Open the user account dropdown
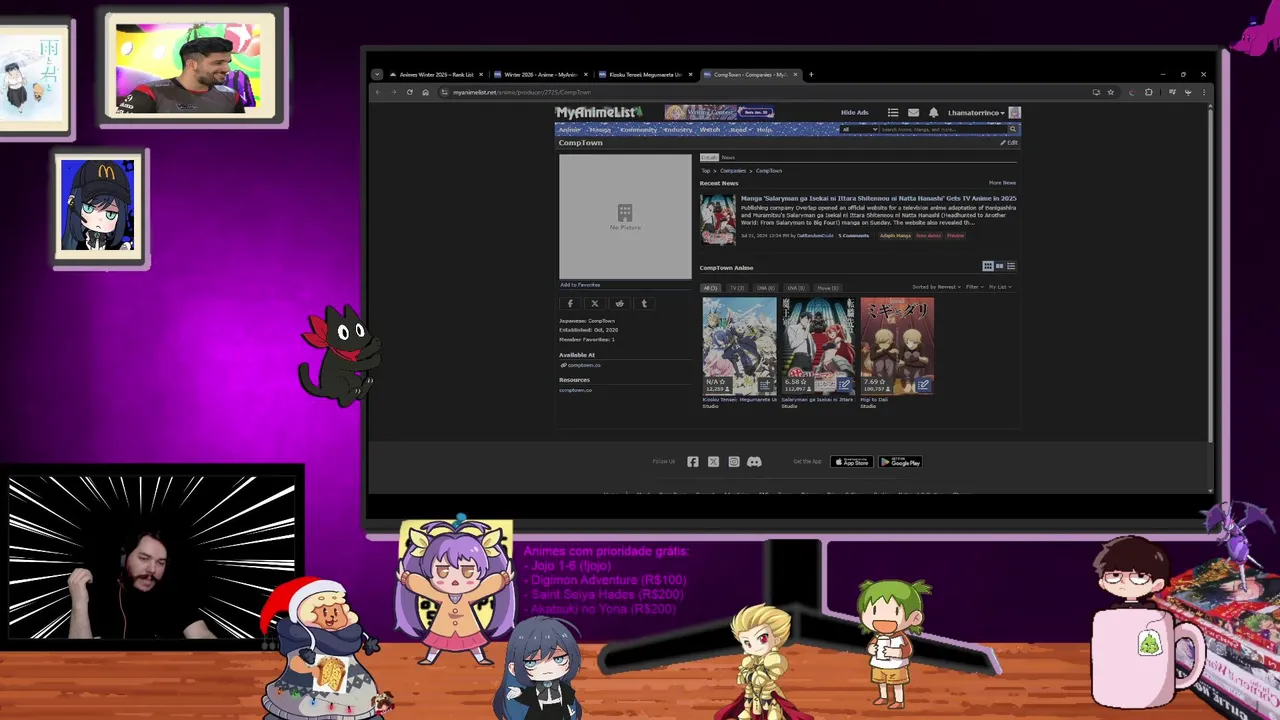Image resolution: width=1280 pixels, height=720 pixels. (976, 113)
